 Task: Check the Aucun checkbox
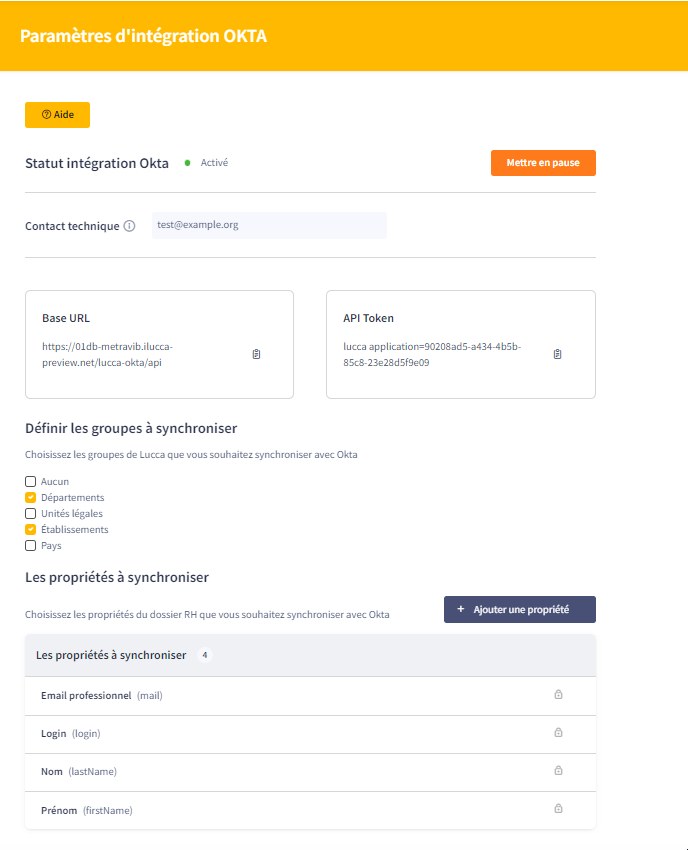click(x=30, y=481)
